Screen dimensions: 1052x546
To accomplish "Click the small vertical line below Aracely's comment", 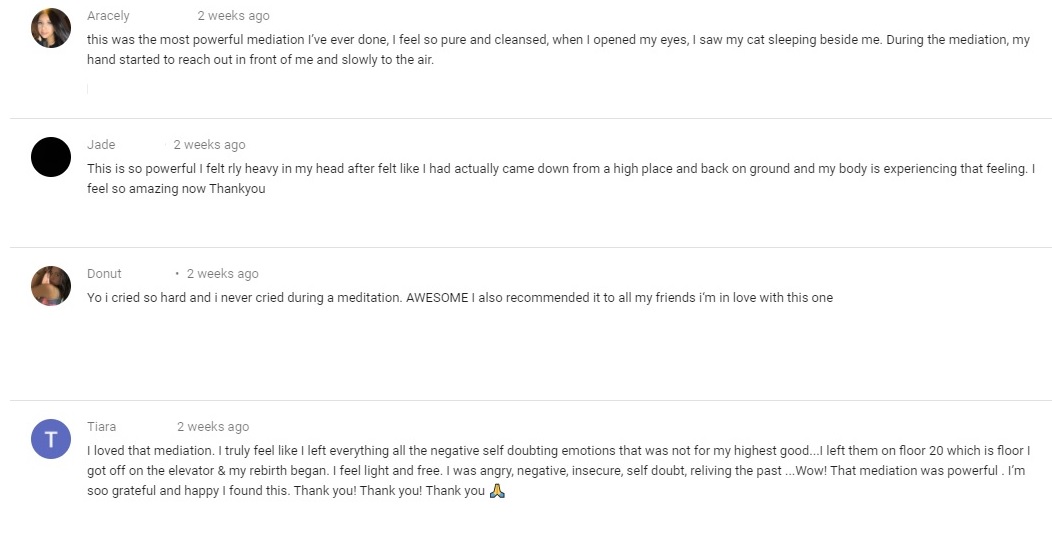I will pos(87,89).
